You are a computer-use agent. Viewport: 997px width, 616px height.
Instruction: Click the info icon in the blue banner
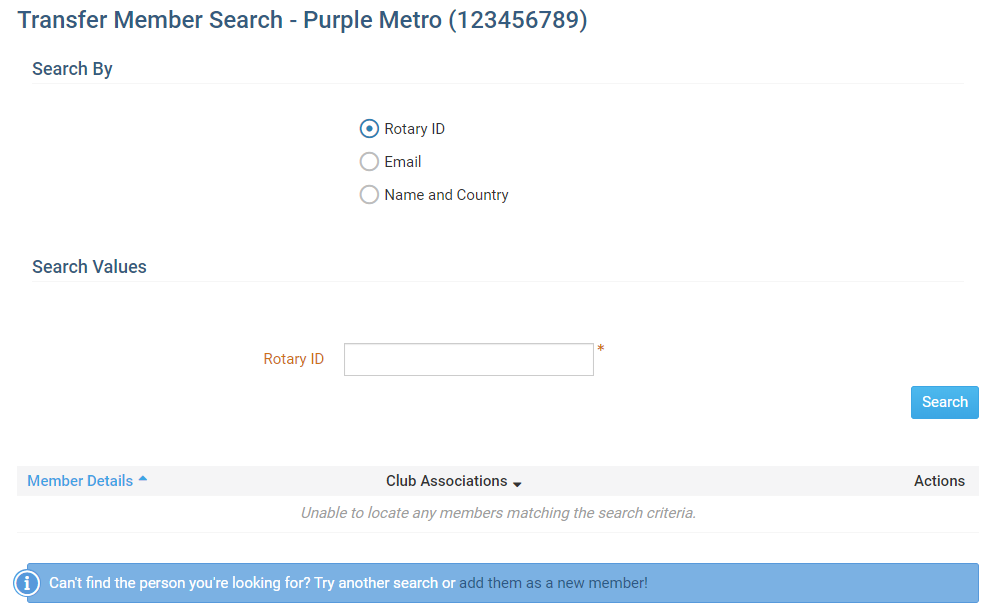click(27, 583)
